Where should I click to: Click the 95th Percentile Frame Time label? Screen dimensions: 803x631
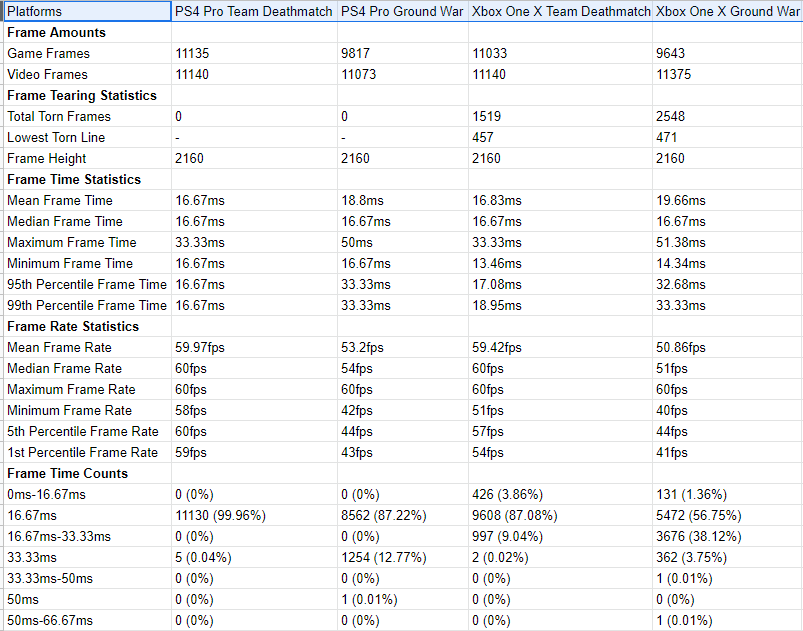[87, 284]
